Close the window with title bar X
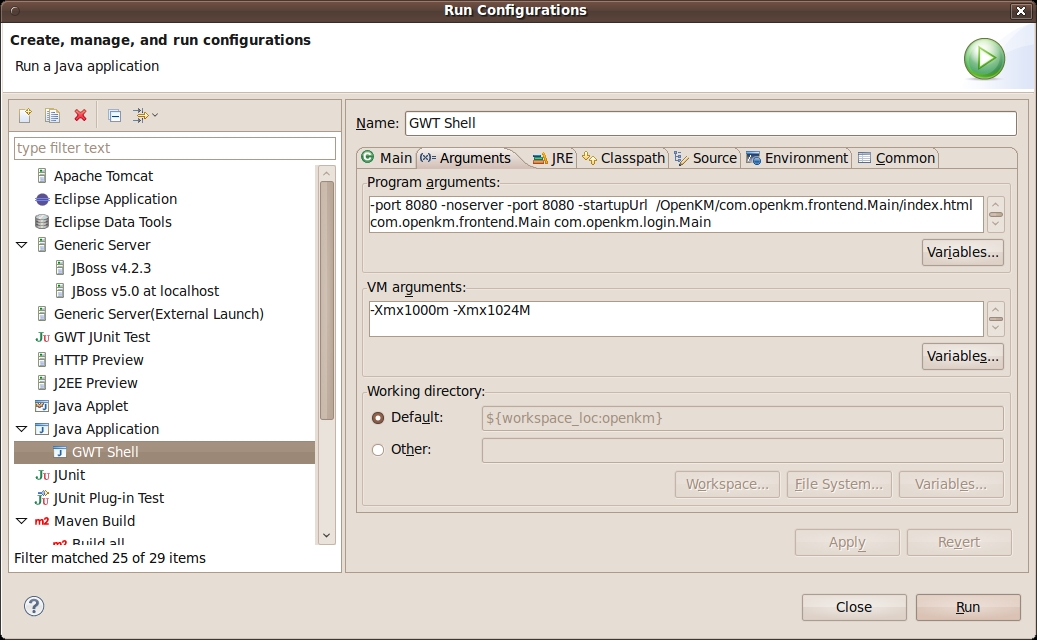Screen dimensions: 1037x640 [x=1019, y=11]
